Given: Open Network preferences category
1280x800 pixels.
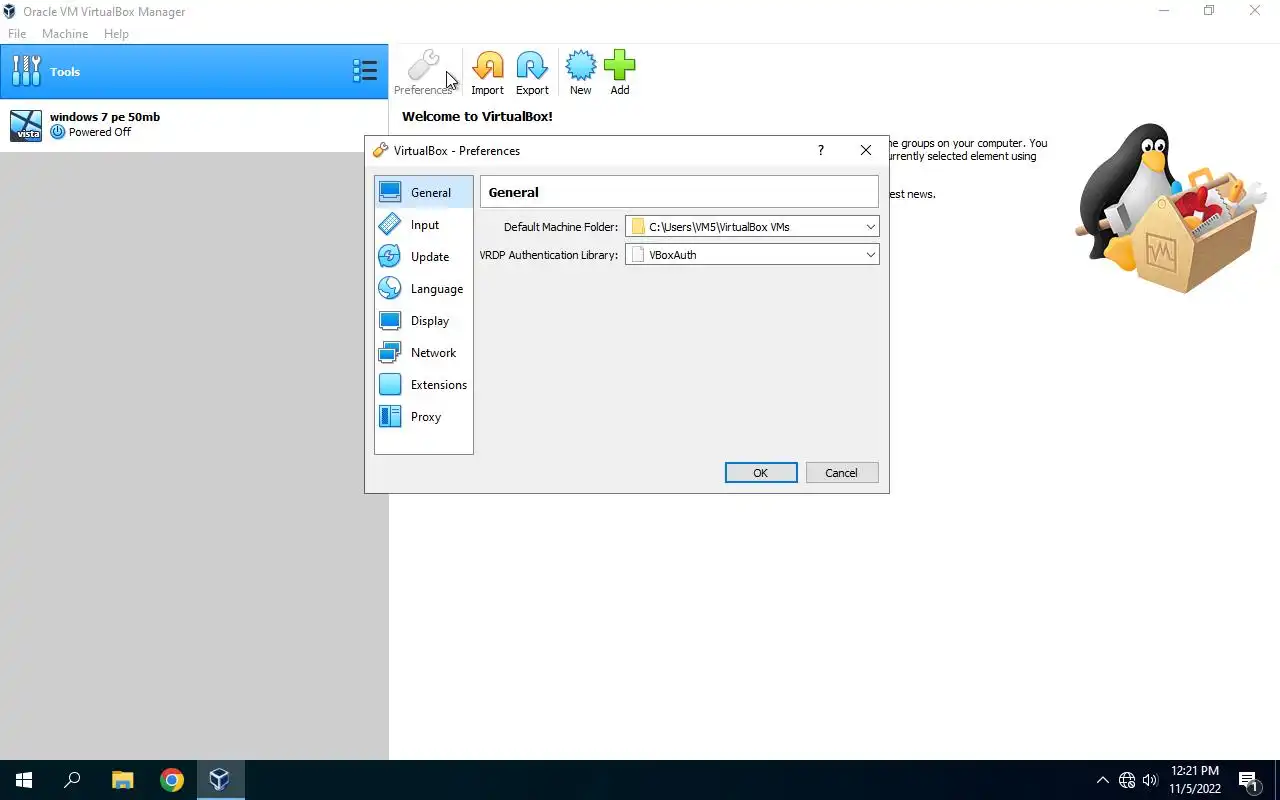Looking at the screenshot, I should point(424,353).
